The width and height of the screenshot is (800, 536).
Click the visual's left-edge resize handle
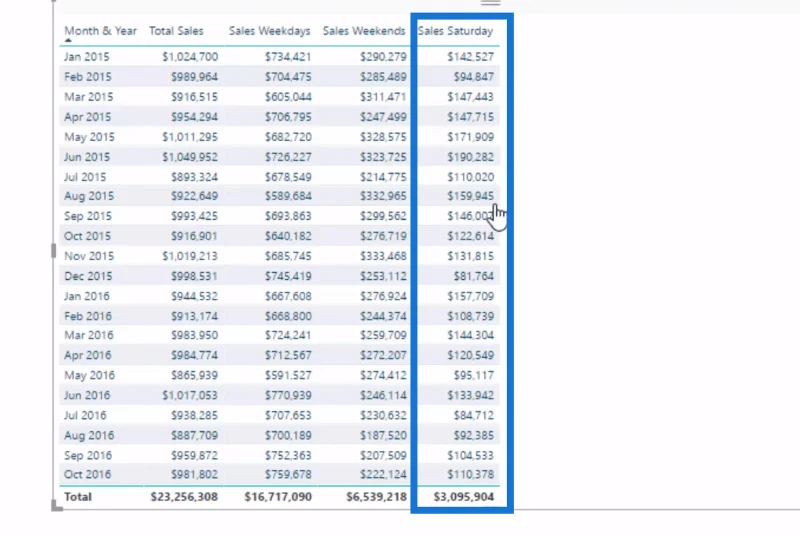click(54, 250)
